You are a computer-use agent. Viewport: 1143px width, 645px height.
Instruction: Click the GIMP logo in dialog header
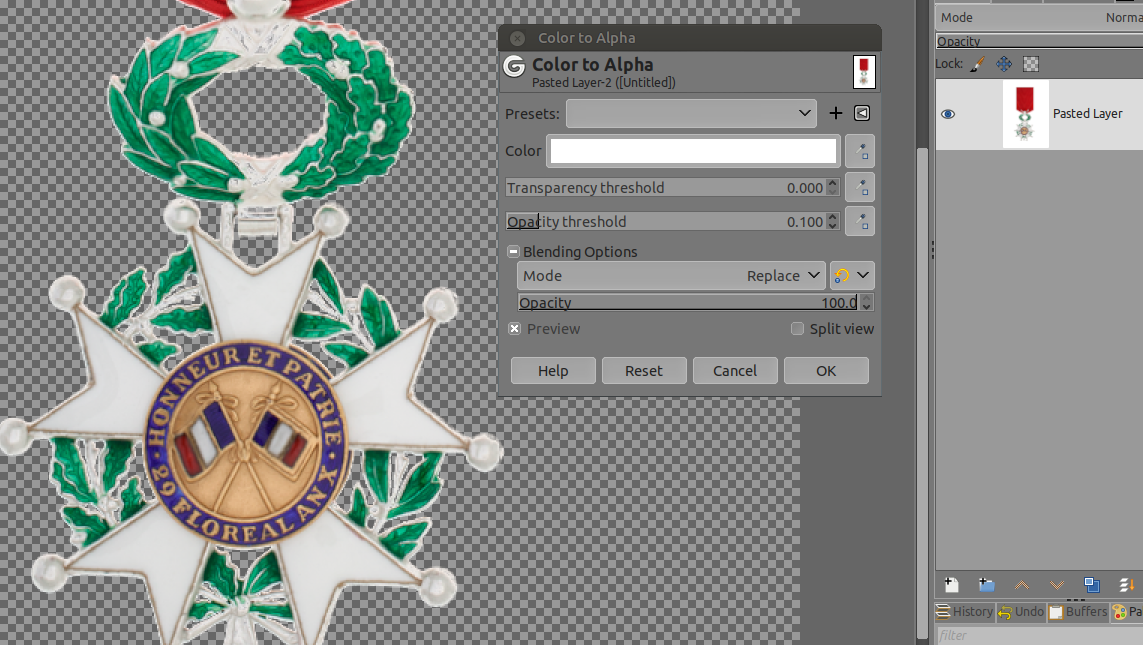[x=515, y=66]
